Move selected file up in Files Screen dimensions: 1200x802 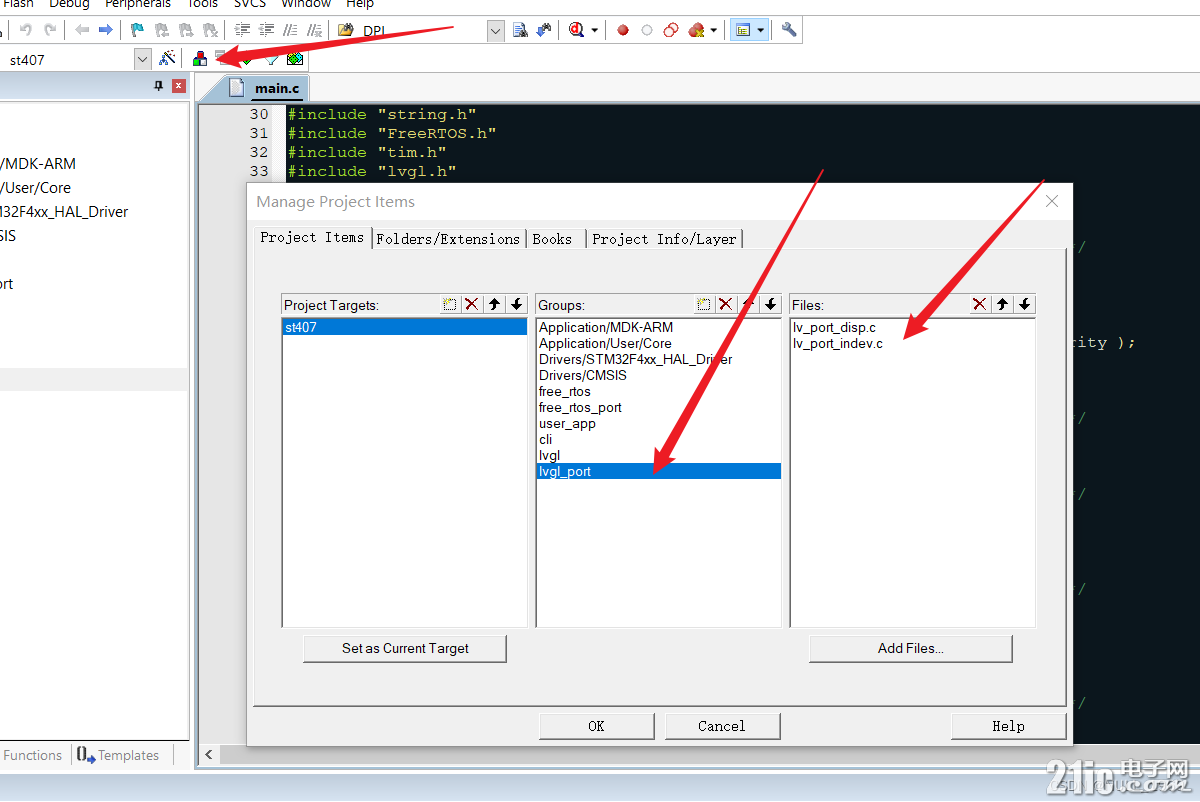coord(1002,304)
